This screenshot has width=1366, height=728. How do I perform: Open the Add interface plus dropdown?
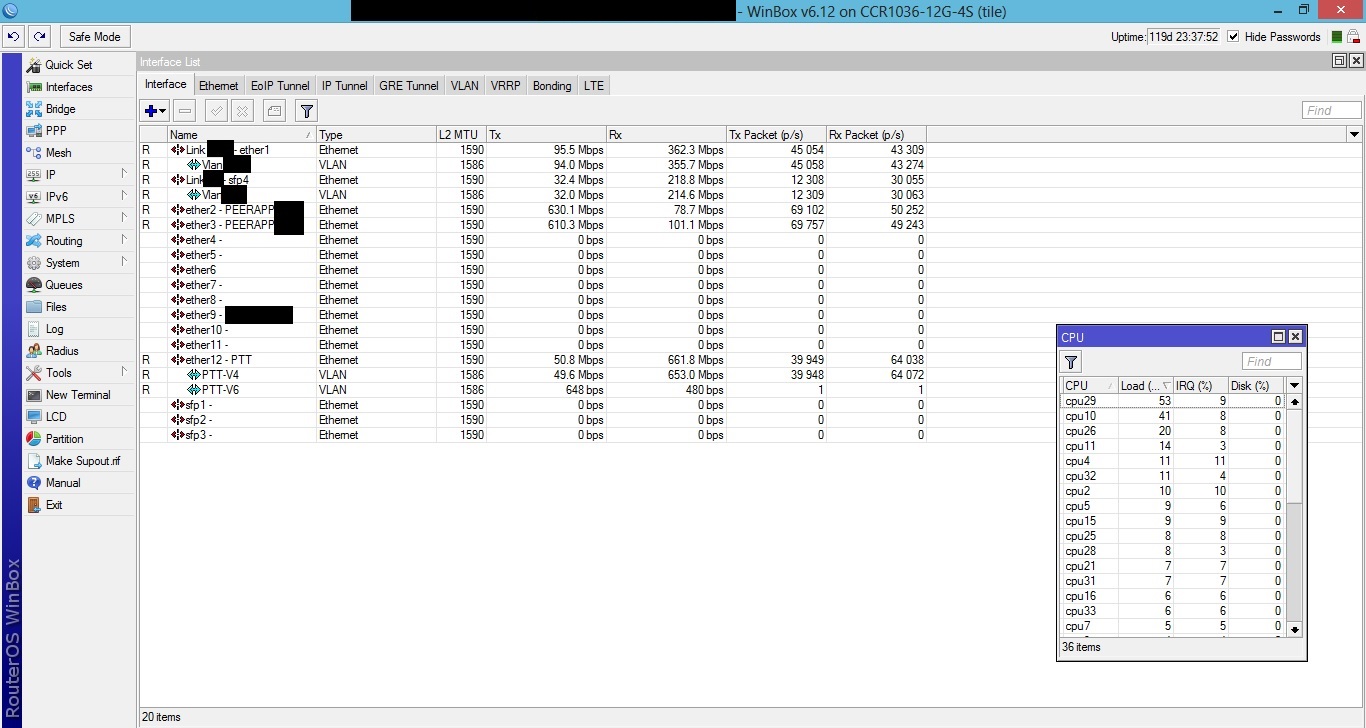tap(155, 111)
